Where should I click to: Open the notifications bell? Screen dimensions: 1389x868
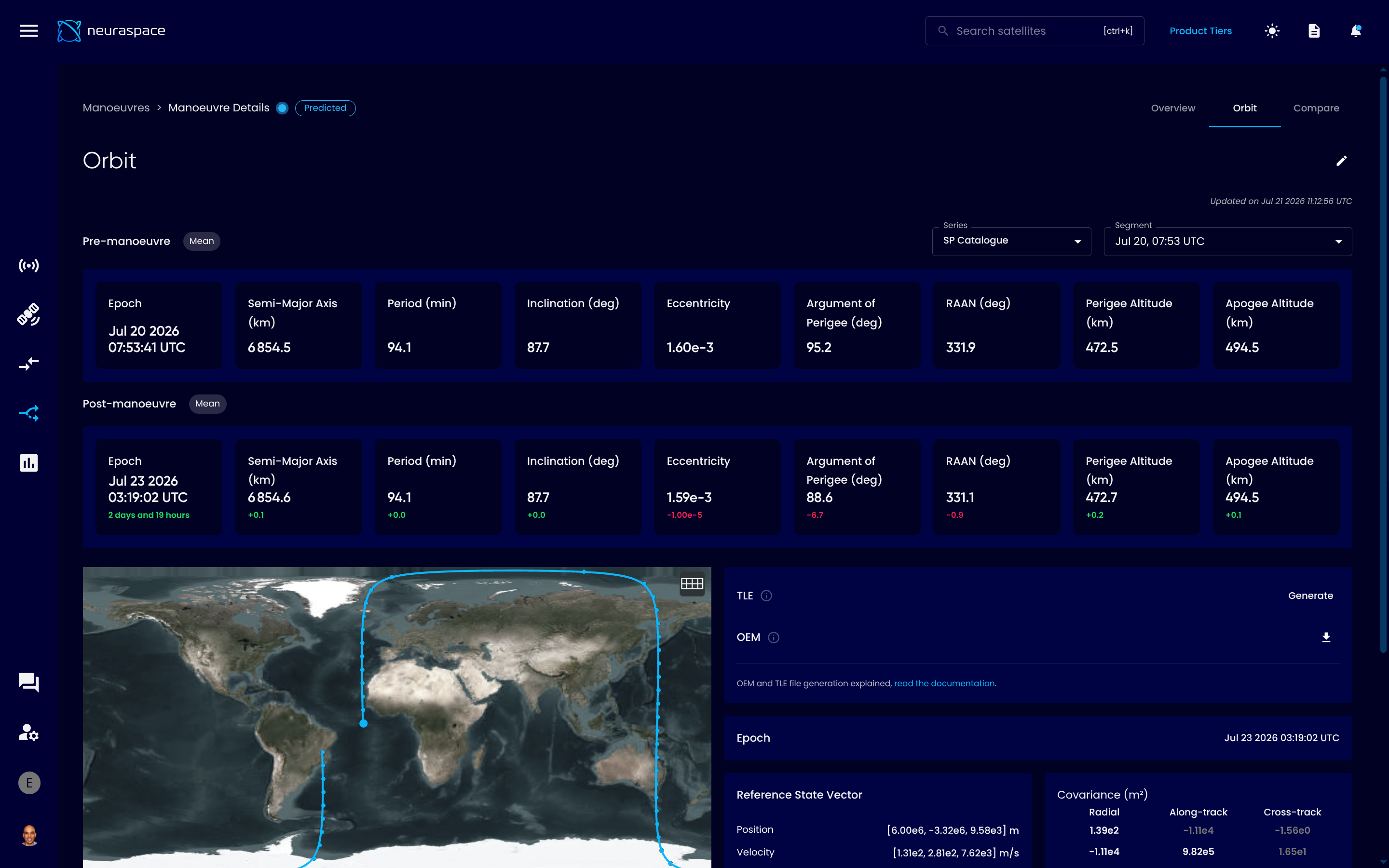pos(1356,31)
